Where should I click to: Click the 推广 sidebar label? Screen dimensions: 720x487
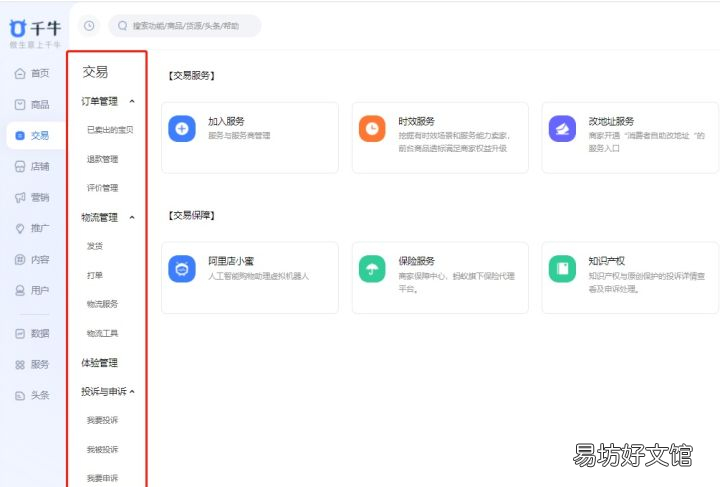[40, 228]
